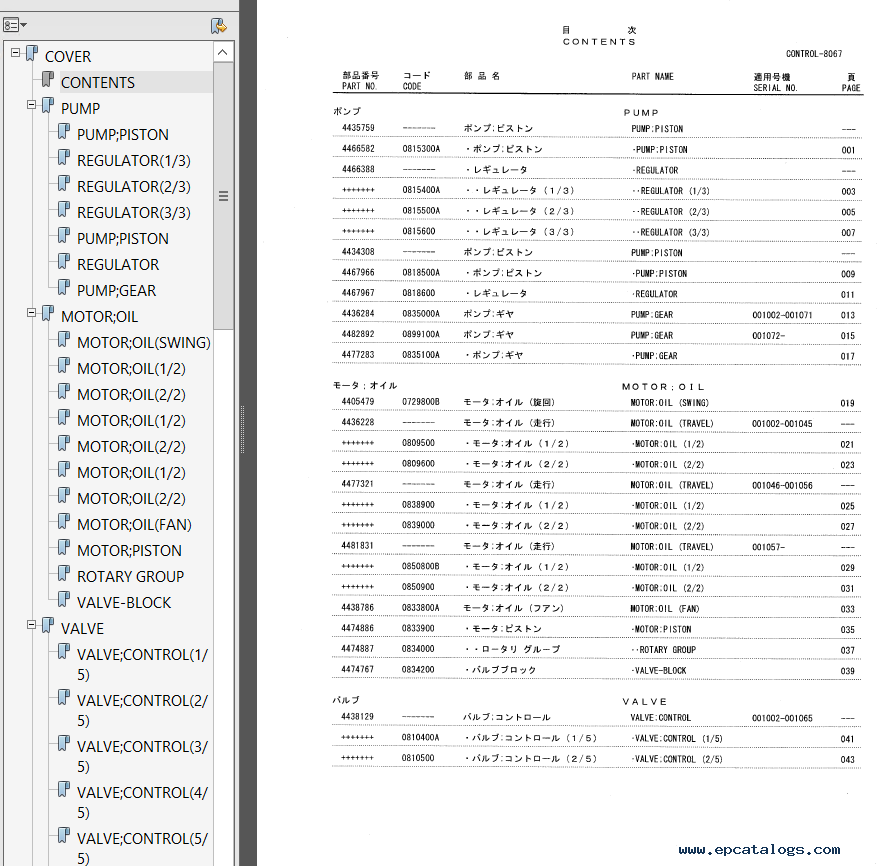Click the MOTOR:OIL (FAN) part name

tap(664, 609)
